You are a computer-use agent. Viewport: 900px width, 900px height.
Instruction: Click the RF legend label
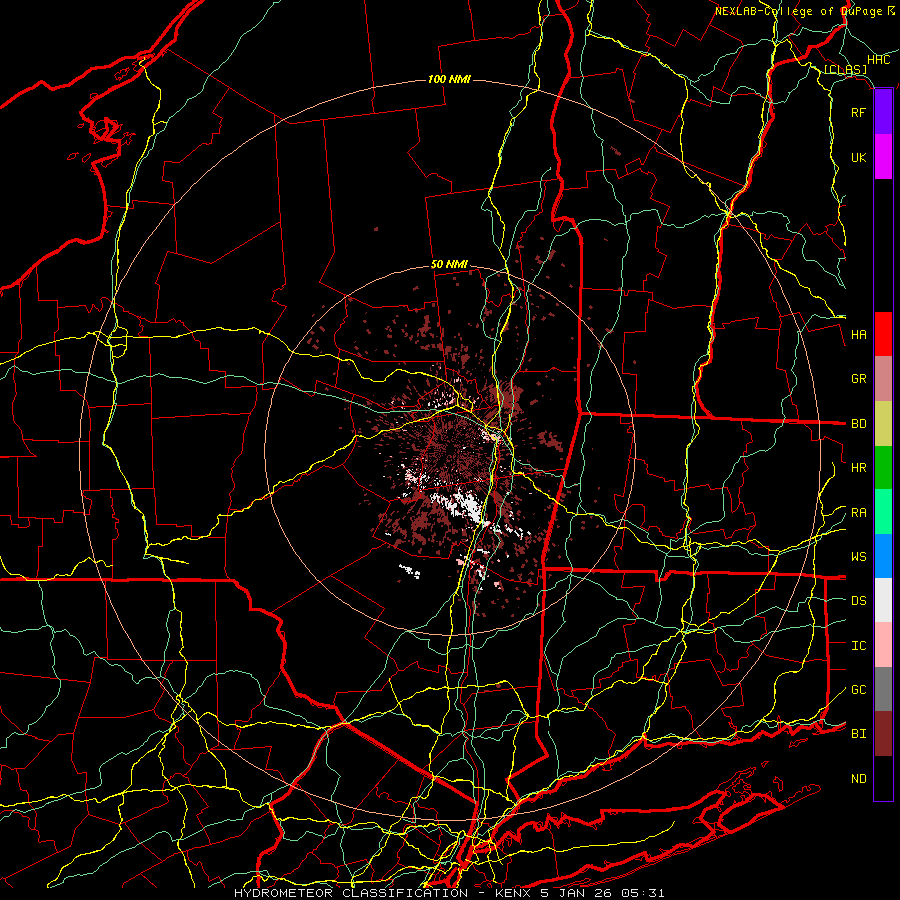859,112
